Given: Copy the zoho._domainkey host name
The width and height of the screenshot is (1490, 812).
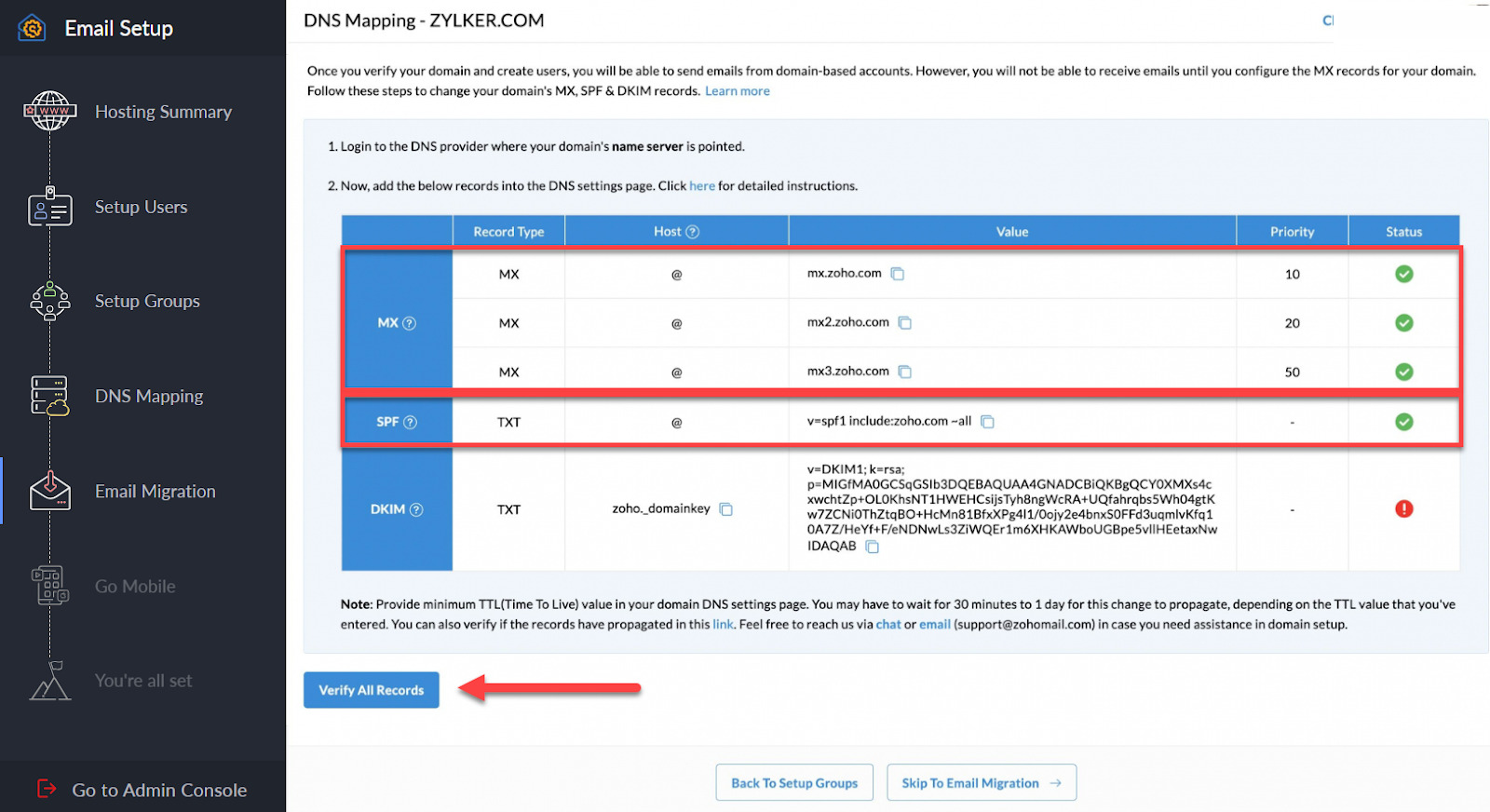Looking at the screenshot, I should tap(726, 509).
